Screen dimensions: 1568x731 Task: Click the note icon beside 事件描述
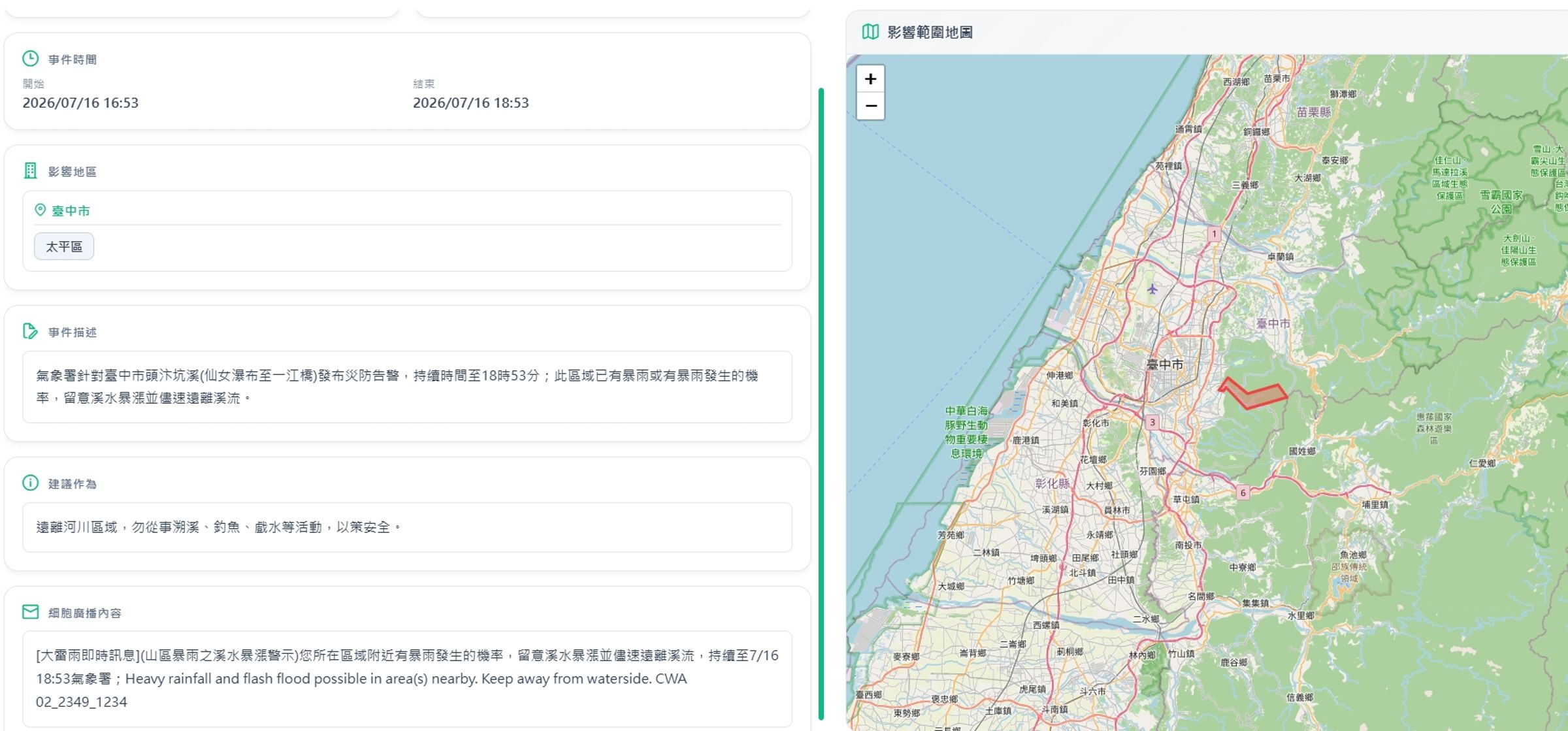click(x=30, y=331)
